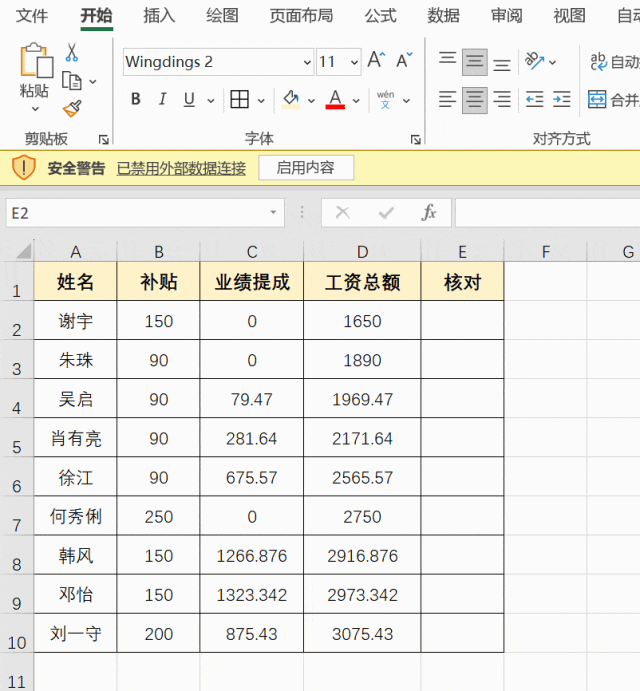Viewport: 640px width, 691px height.
Task: Open the 公式 ribbon tab
Action: 380,16
